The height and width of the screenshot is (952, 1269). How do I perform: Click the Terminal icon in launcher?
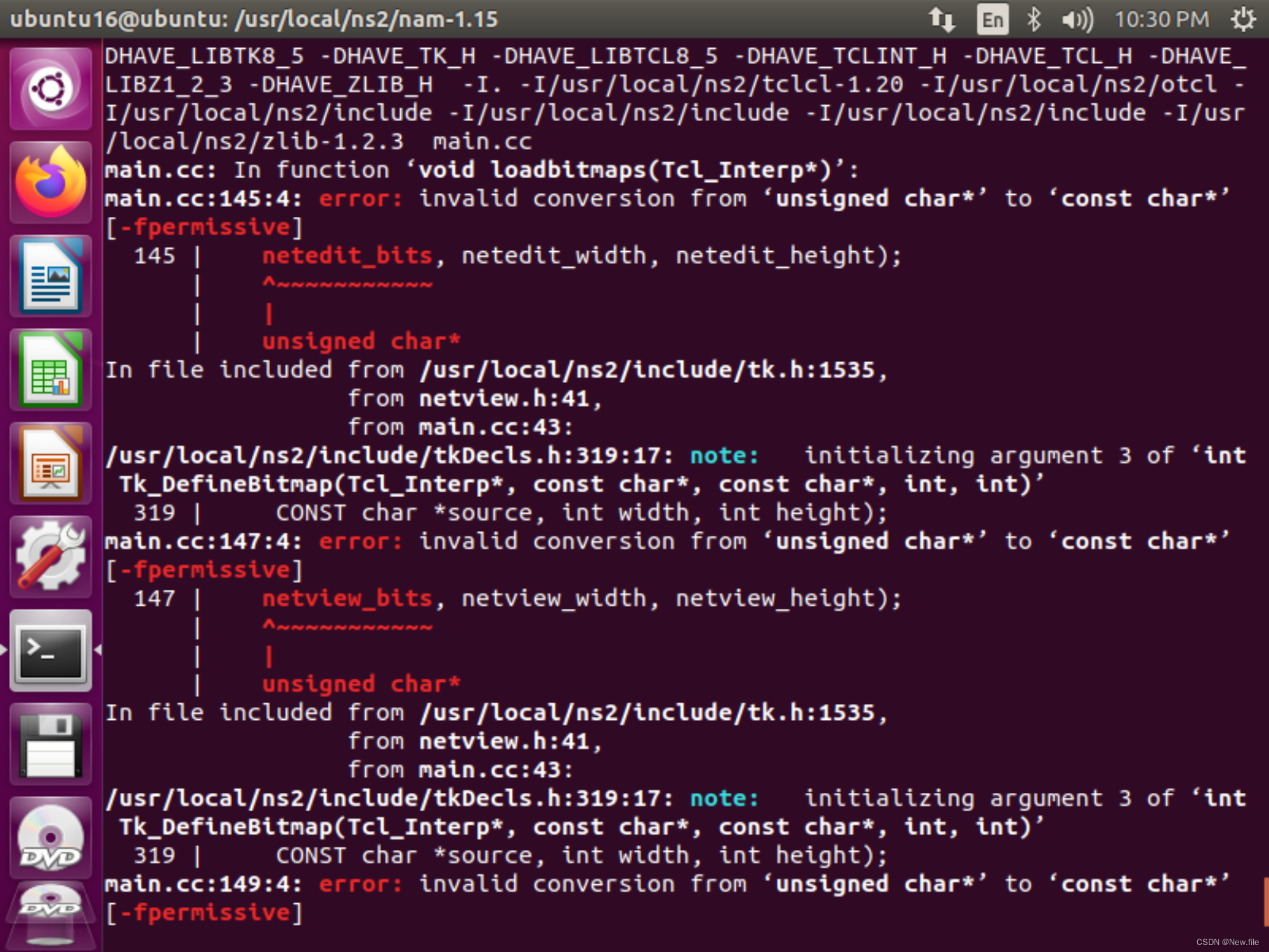50,651
